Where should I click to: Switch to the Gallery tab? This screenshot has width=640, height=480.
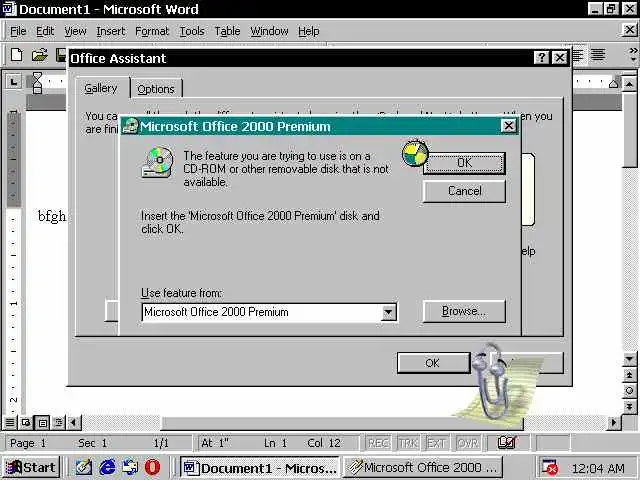[x=101, y=88]
